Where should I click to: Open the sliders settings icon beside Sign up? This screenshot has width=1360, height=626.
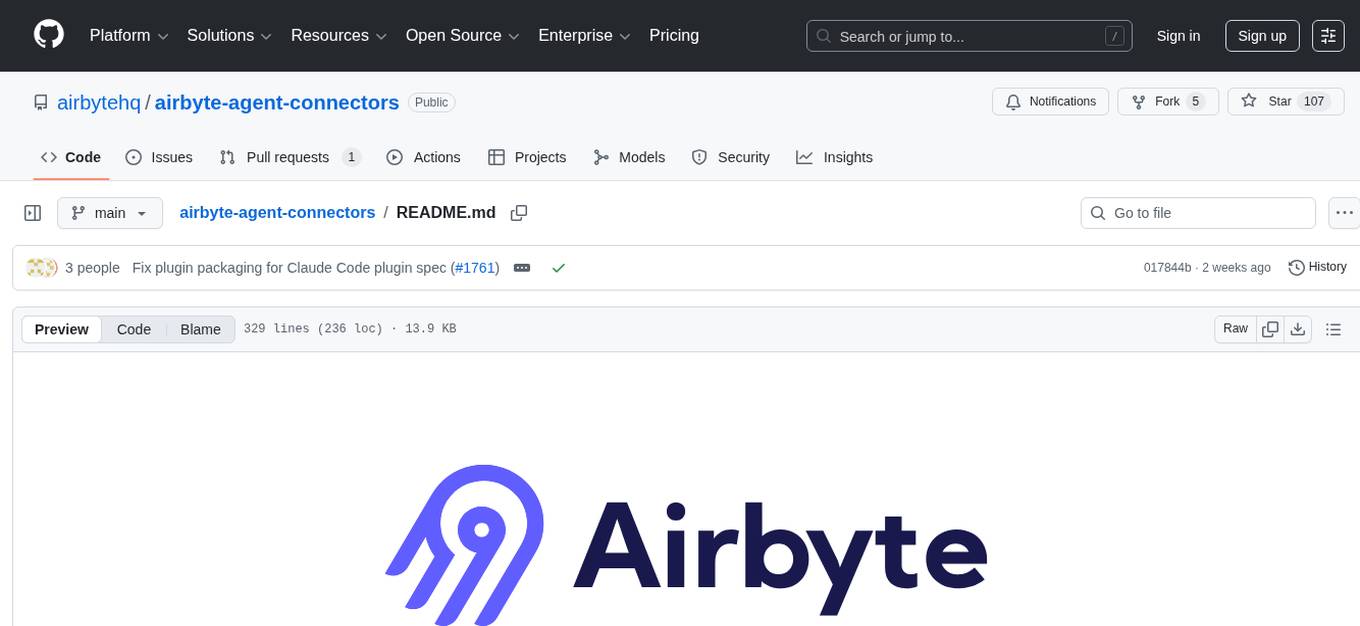pyautogui.click(x=1328, y=35)
